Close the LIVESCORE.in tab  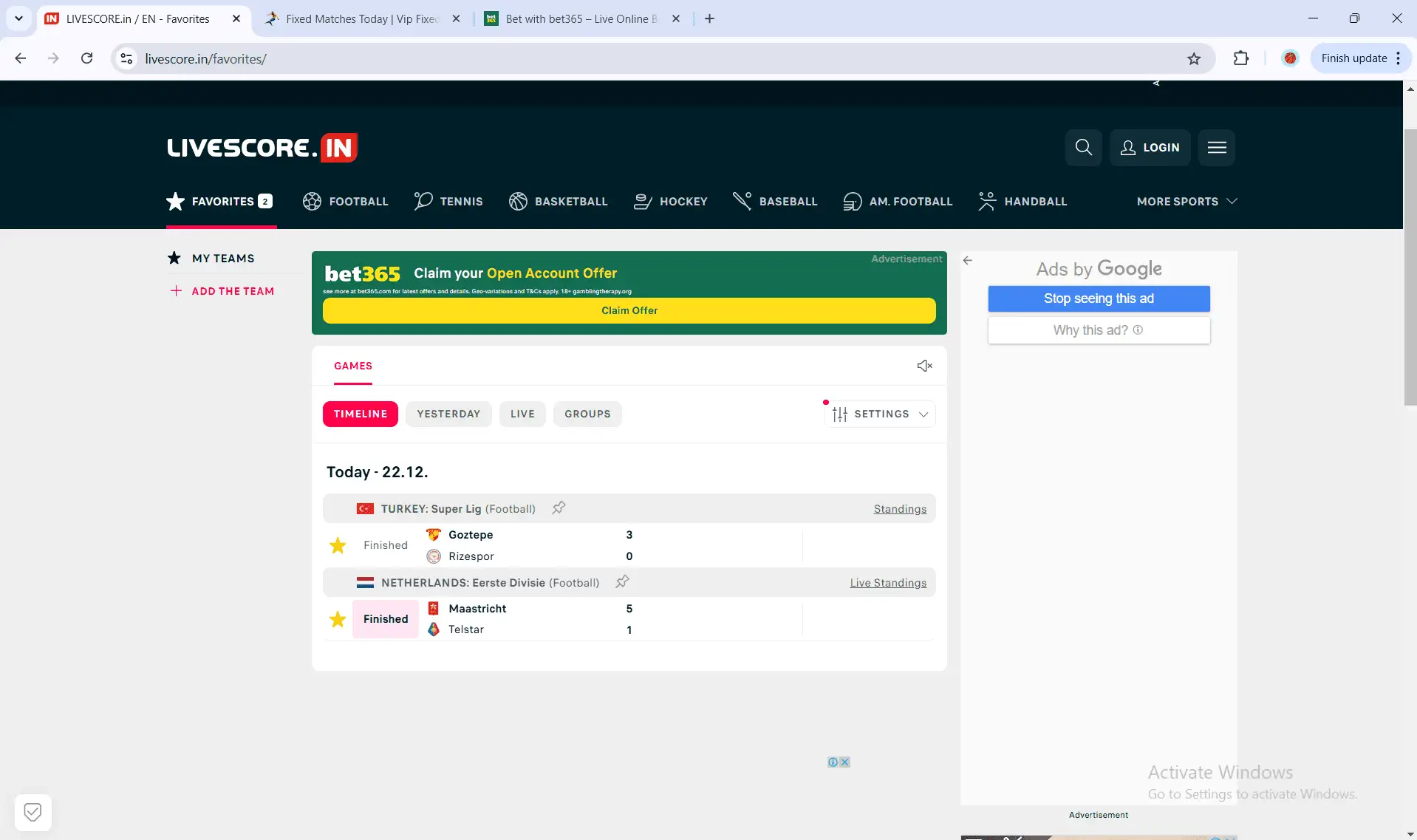click(x=236, y=19)
